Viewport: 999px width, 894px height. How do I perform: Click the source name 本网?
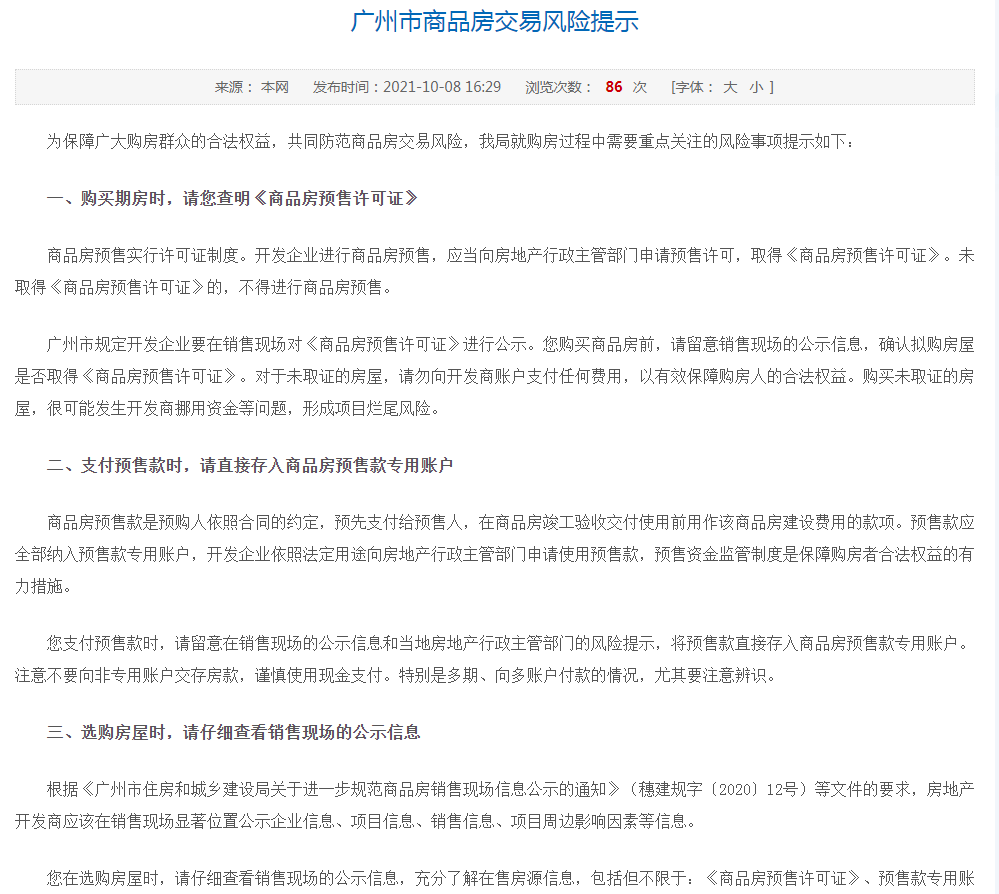(x=275, y=87)
